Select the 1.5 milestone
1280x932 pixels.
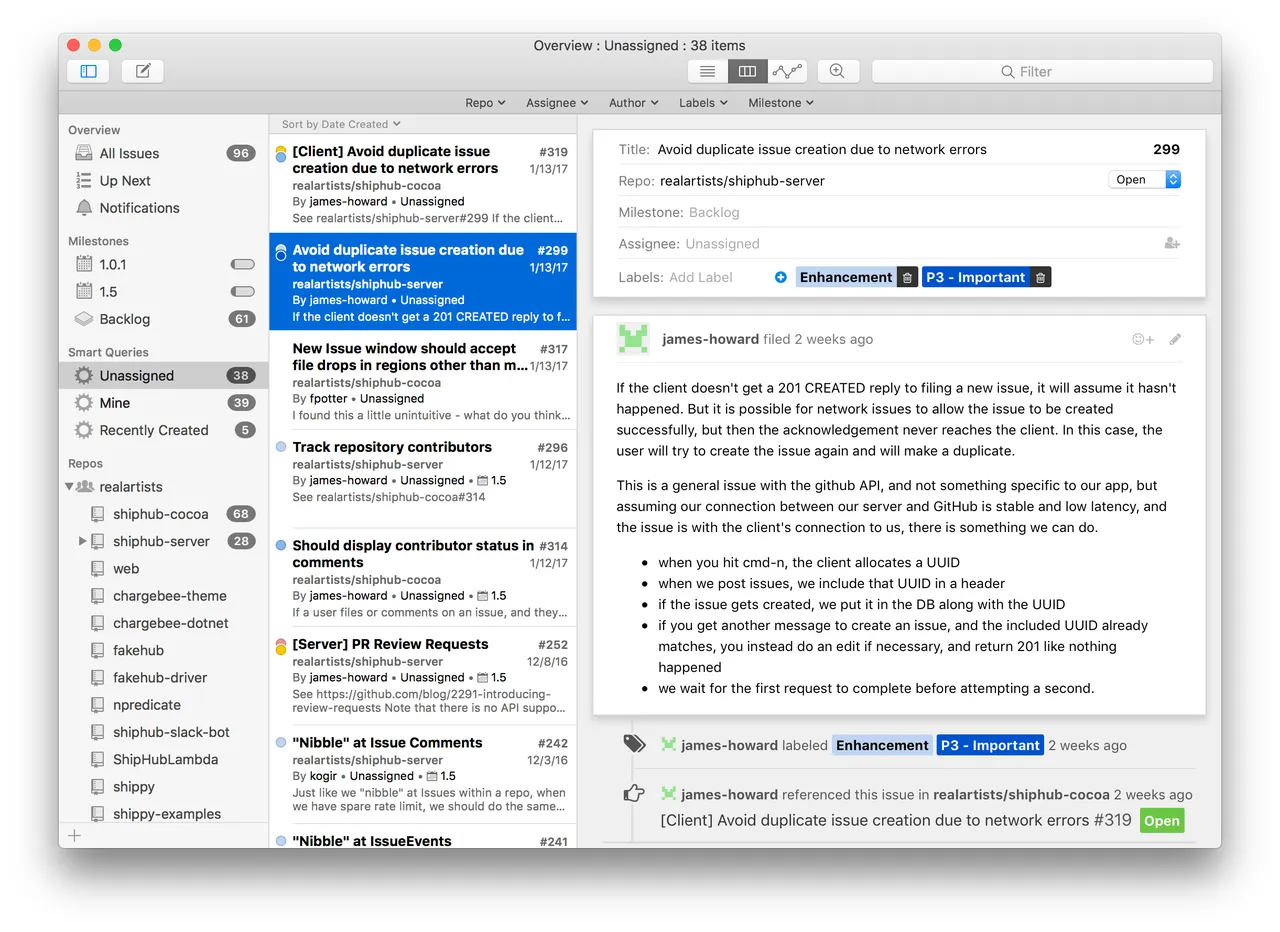pyautogui.click(x=164, y=292)
